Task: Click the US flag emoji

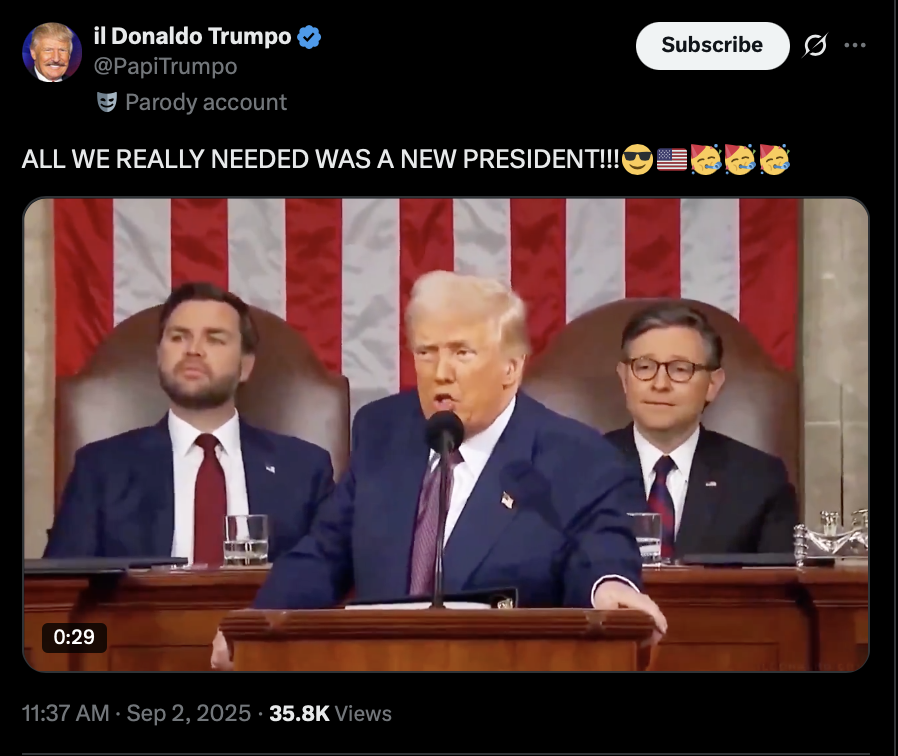Action: (672, 159)
